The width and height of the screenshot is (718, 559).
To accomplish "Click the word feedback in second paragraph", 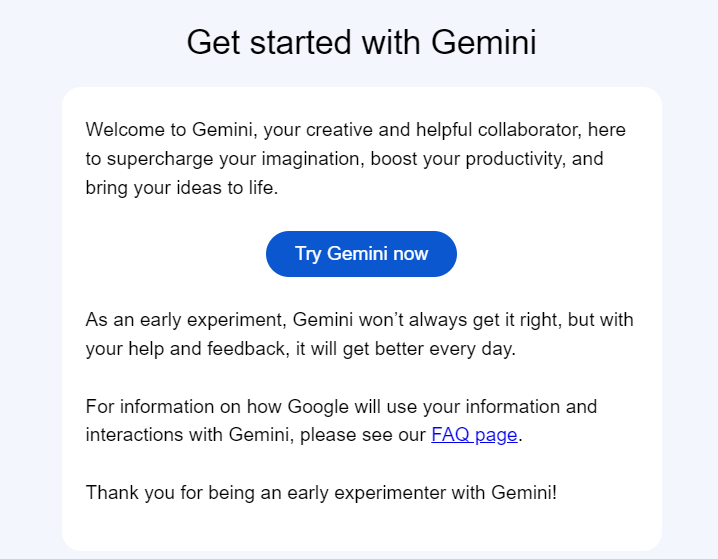I will [248, 349].
